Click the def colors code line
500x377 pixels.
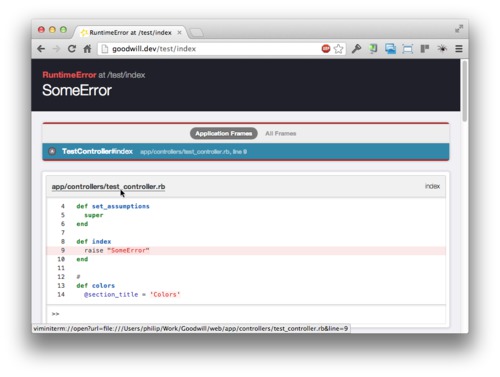point(96,286)
